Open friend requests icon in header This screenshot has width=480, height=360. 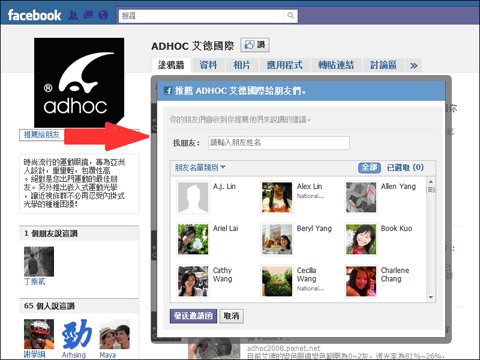(x=73, y=15)
